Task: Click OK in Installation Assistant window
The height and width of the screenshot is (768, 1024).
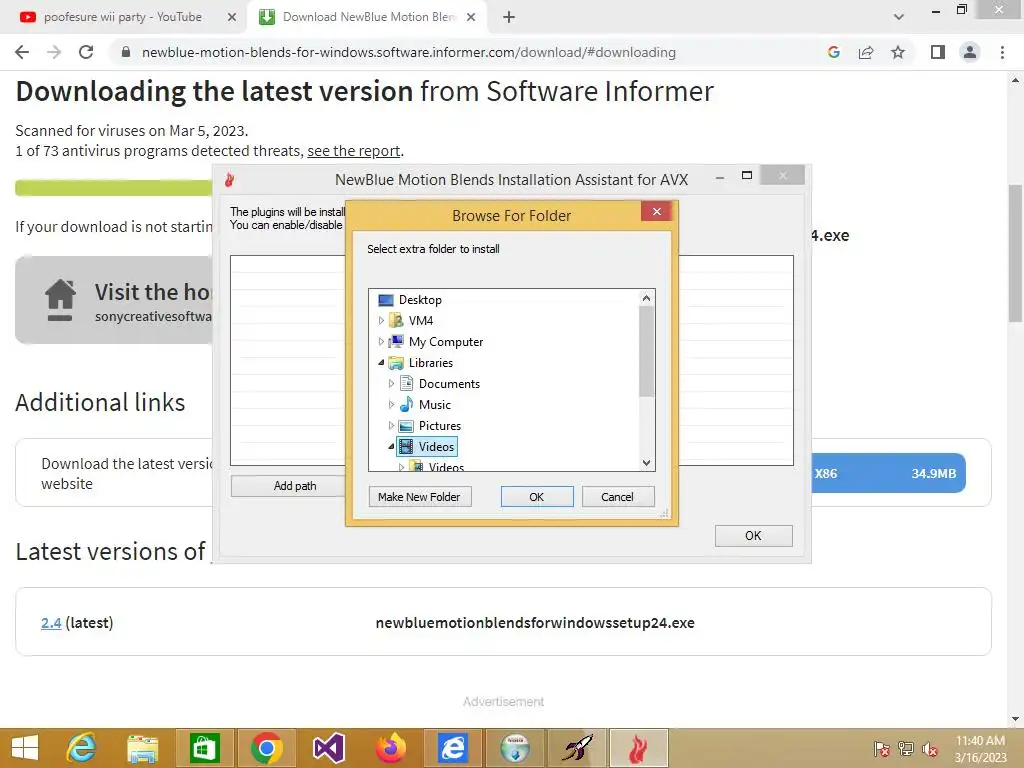Action: 753,536
